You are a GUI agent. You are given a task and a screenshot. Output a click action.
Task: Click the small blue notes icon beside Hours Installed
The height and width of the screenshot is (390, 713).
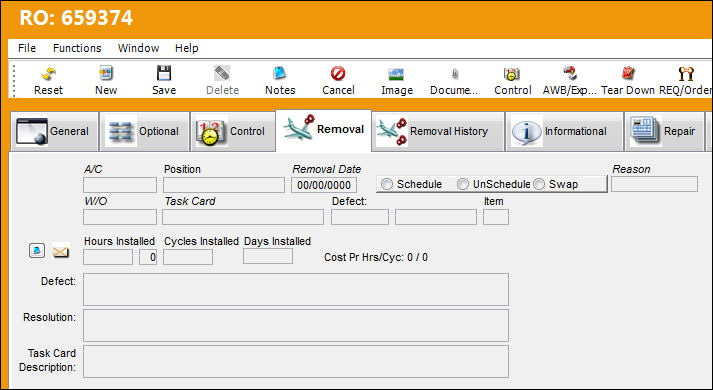click(37, 250)
